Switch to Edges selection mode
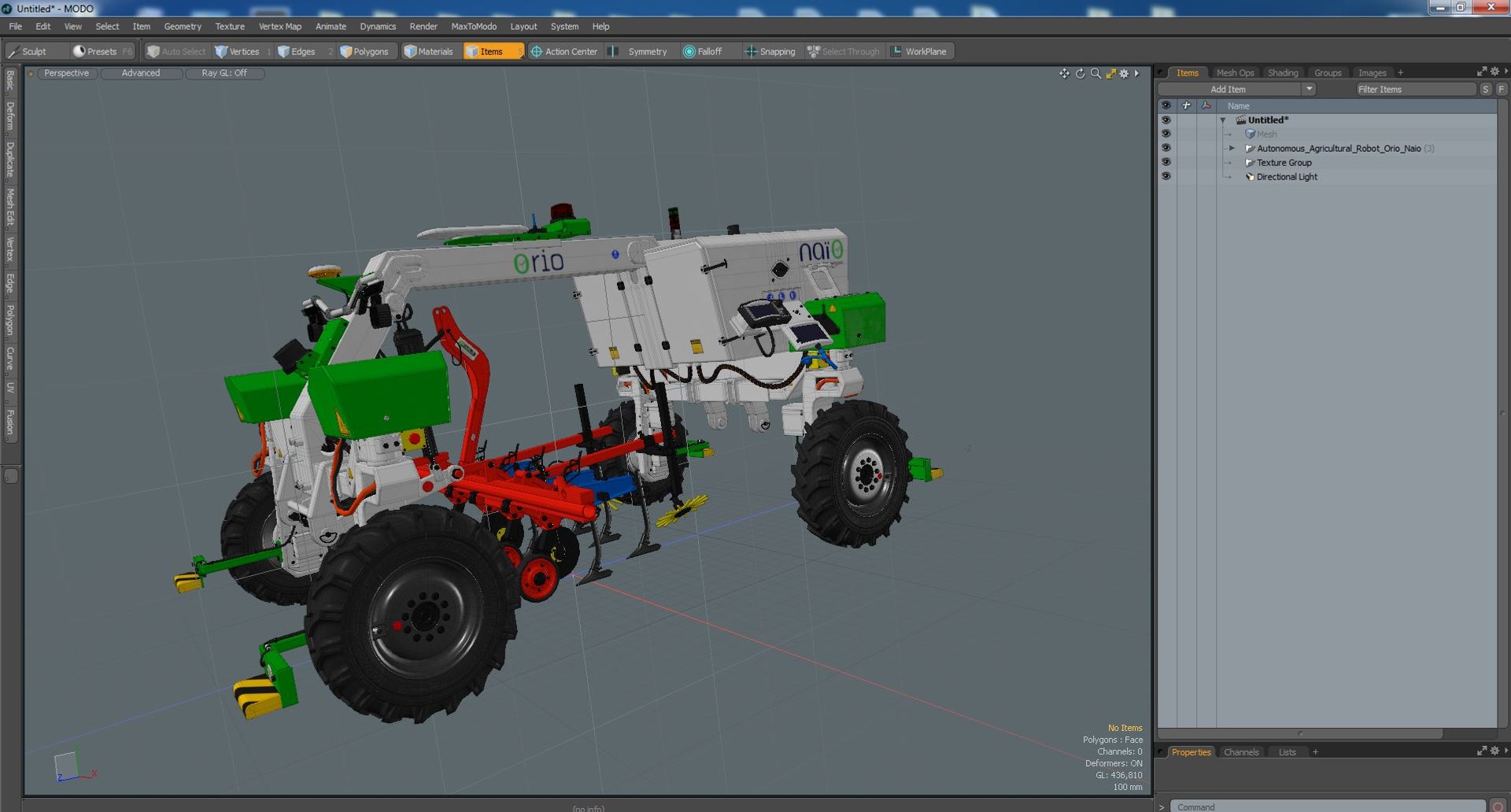The height and width of the screenshot is (812, 1511). pos(303,51)
